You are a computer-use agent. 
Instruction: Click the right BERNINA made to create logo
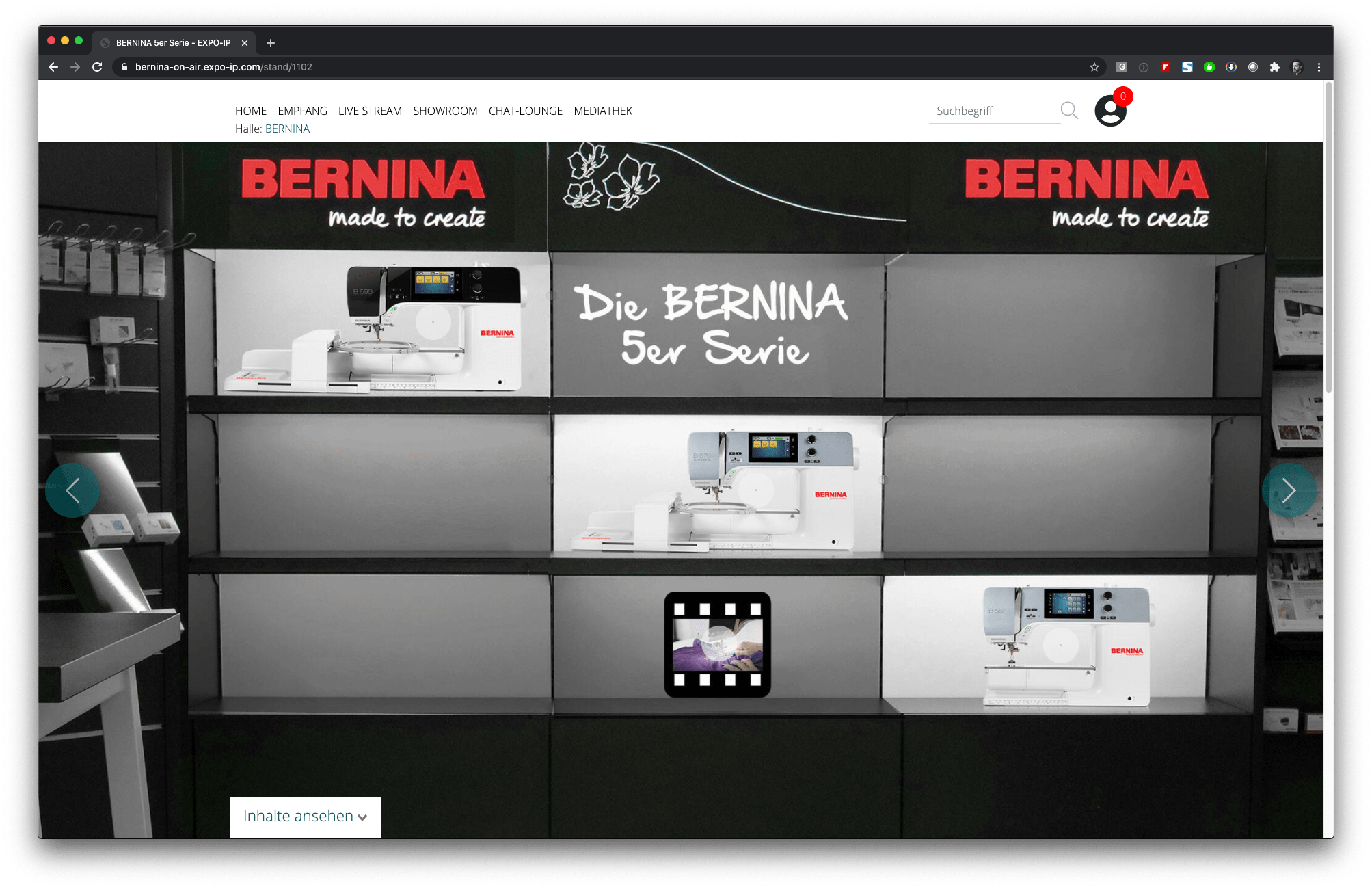tap(1086, 193)
